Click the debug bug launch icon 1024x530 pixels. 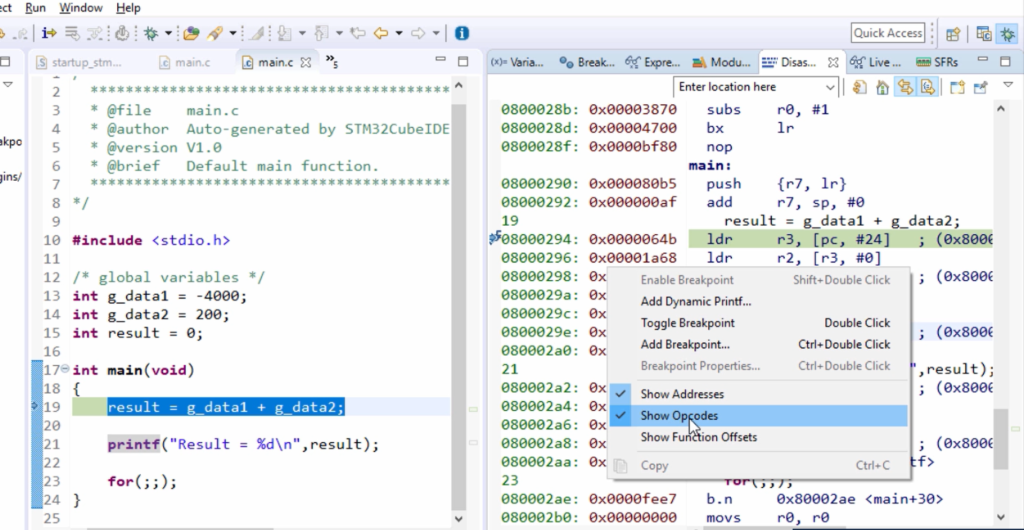coord(152,33)
